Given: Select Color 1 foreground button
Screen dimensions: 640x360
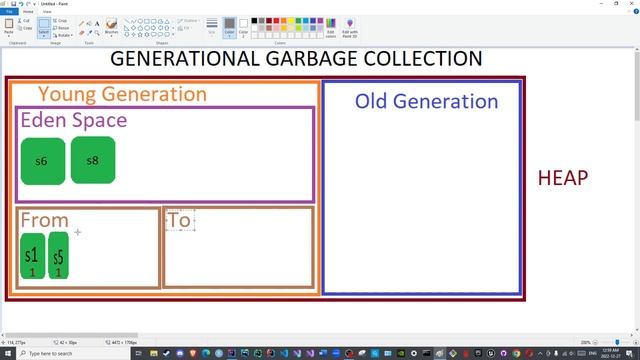Looking at the screenshot, I should tap(229, 28).
